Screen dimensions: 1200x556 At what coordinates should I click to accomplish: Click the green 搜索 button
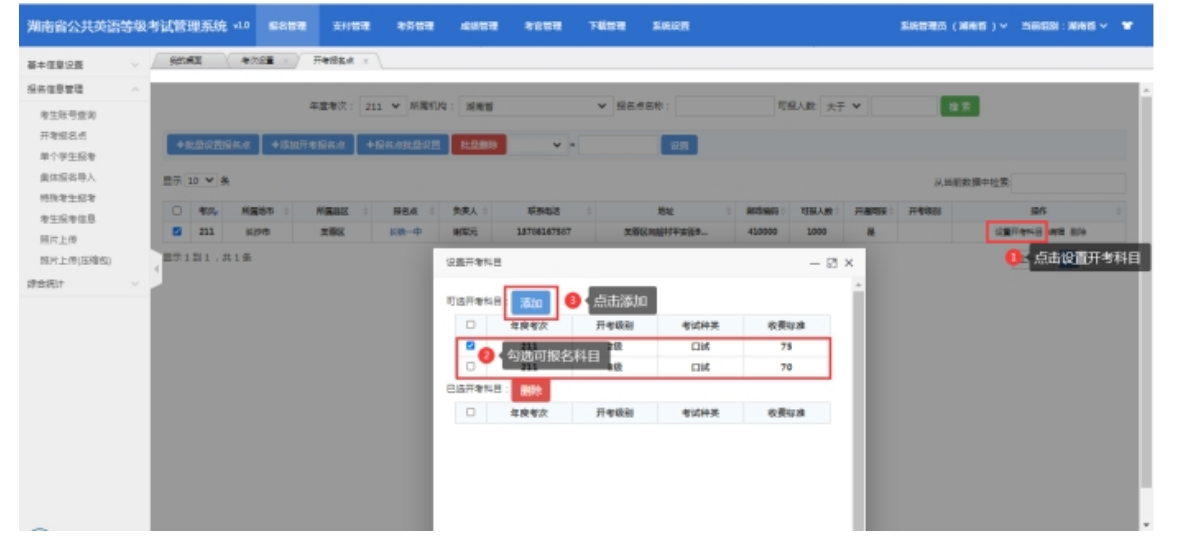(x=959, y=105)
